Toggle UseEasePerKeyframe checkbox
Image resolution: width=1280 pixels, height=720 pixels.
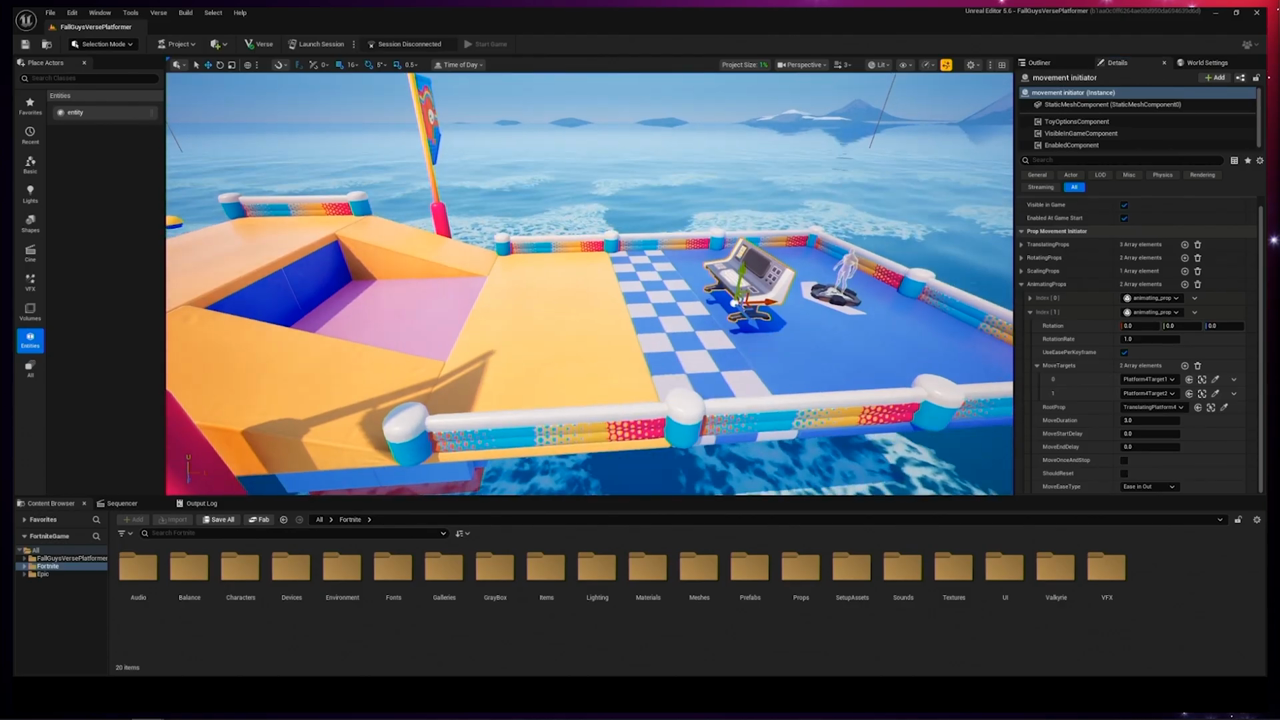click(x=1124, y=352)
